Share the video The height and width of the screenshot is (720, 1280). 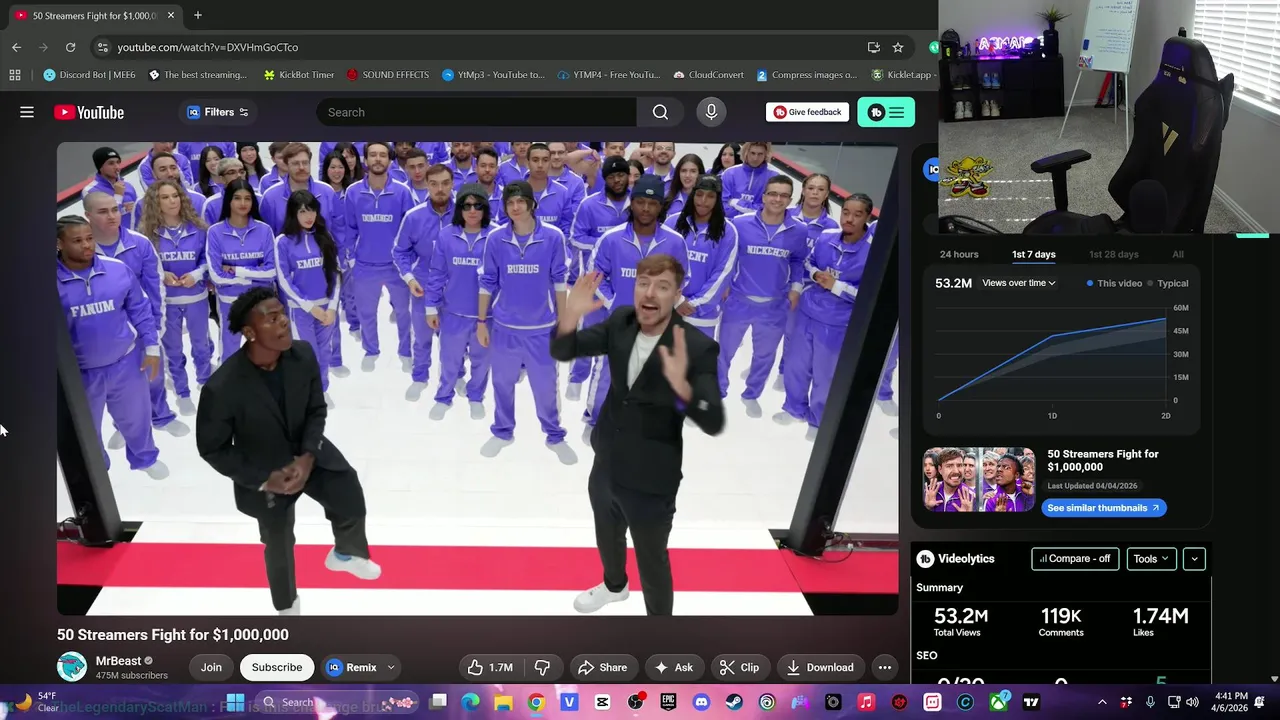[604, 667]
